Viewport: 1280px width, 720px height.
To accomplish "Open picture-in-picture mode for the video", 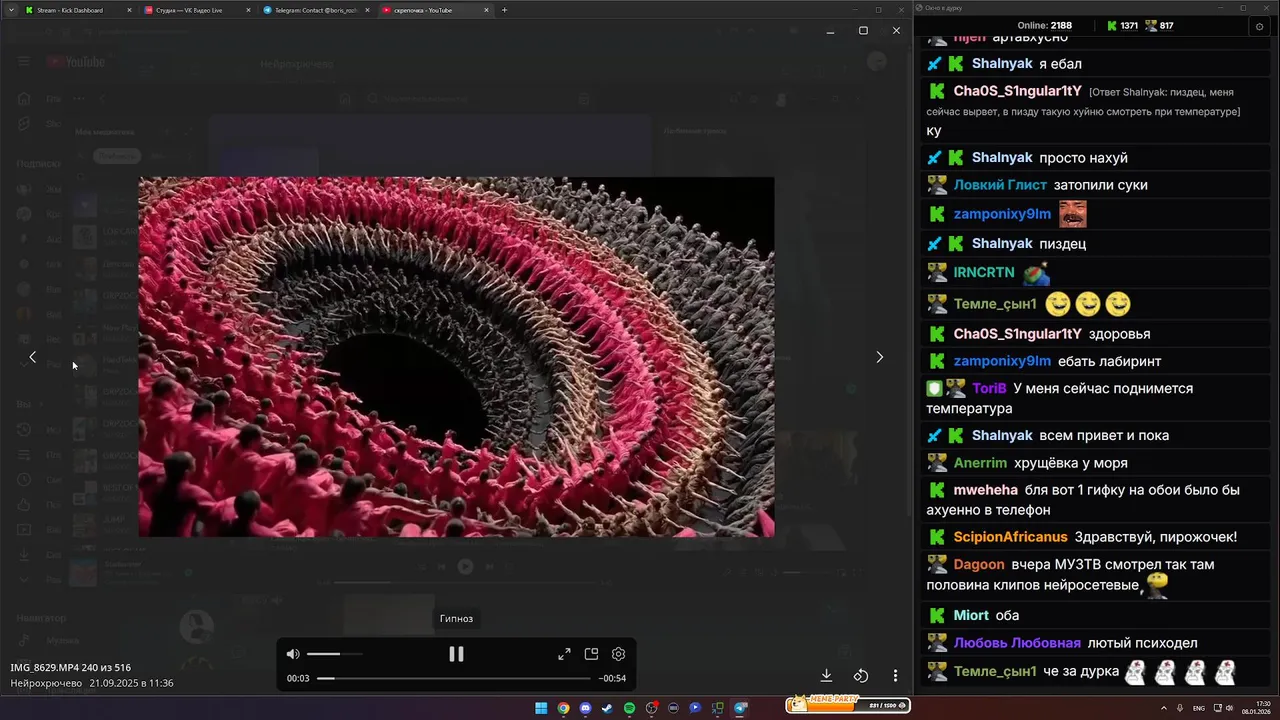I will coord(591,654).
